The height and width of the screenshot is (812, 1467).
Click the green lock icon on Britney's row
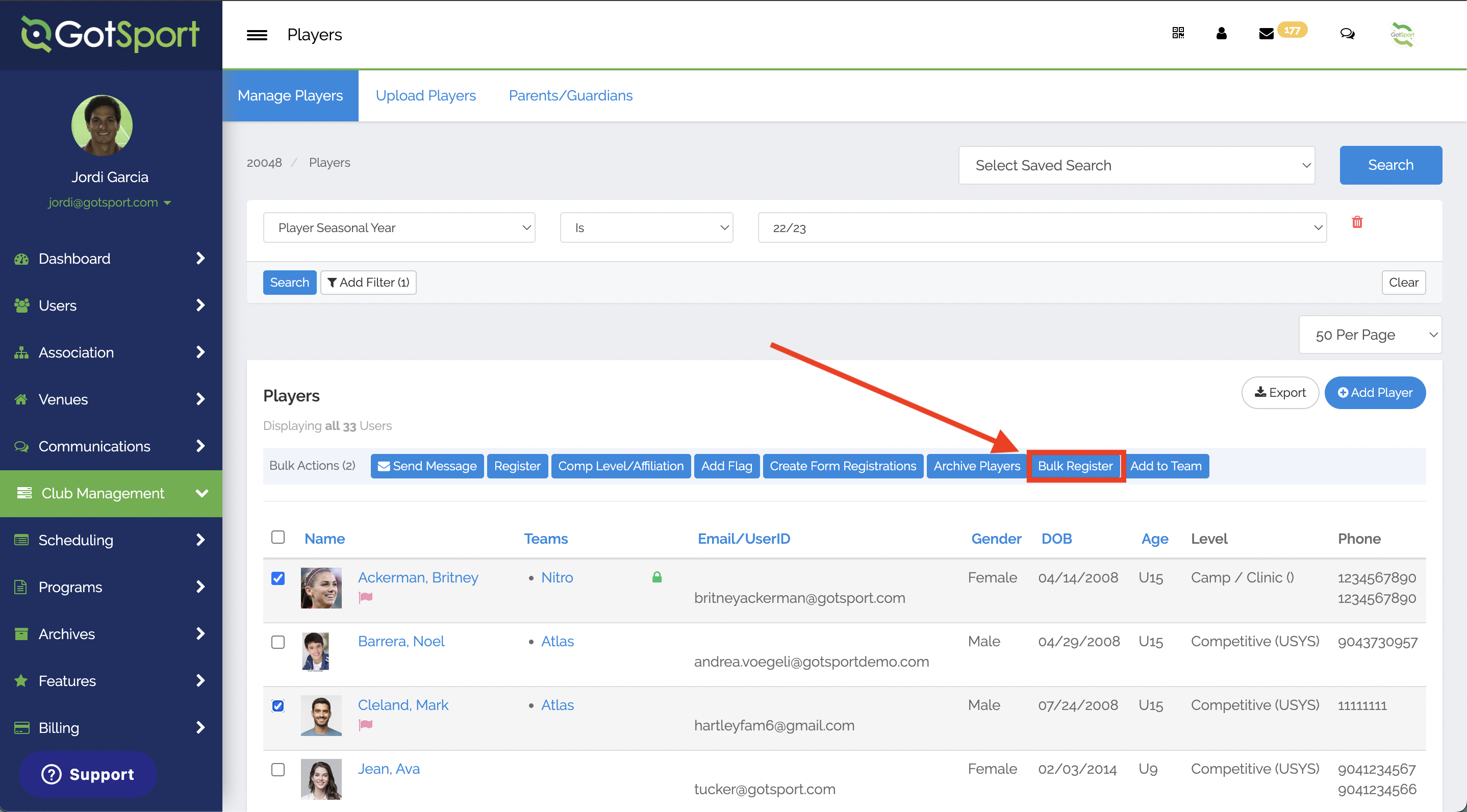657,577
